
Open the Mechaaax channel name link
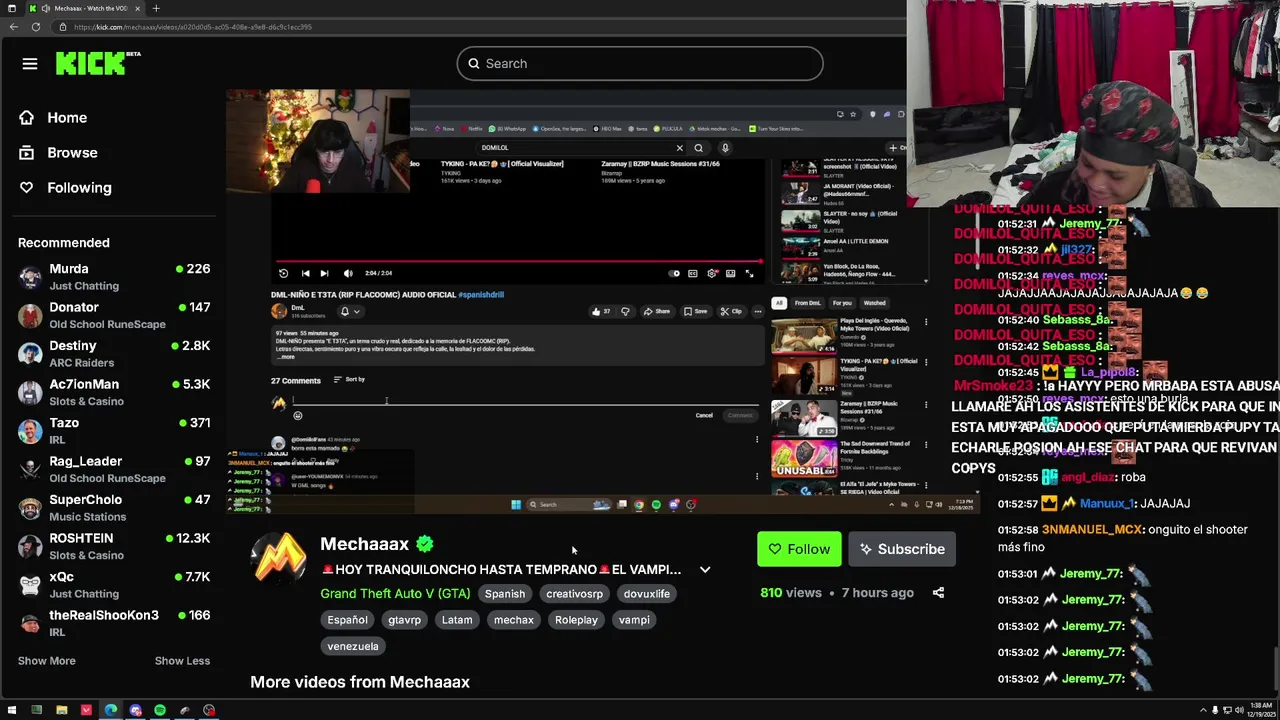tap(364, 544)
